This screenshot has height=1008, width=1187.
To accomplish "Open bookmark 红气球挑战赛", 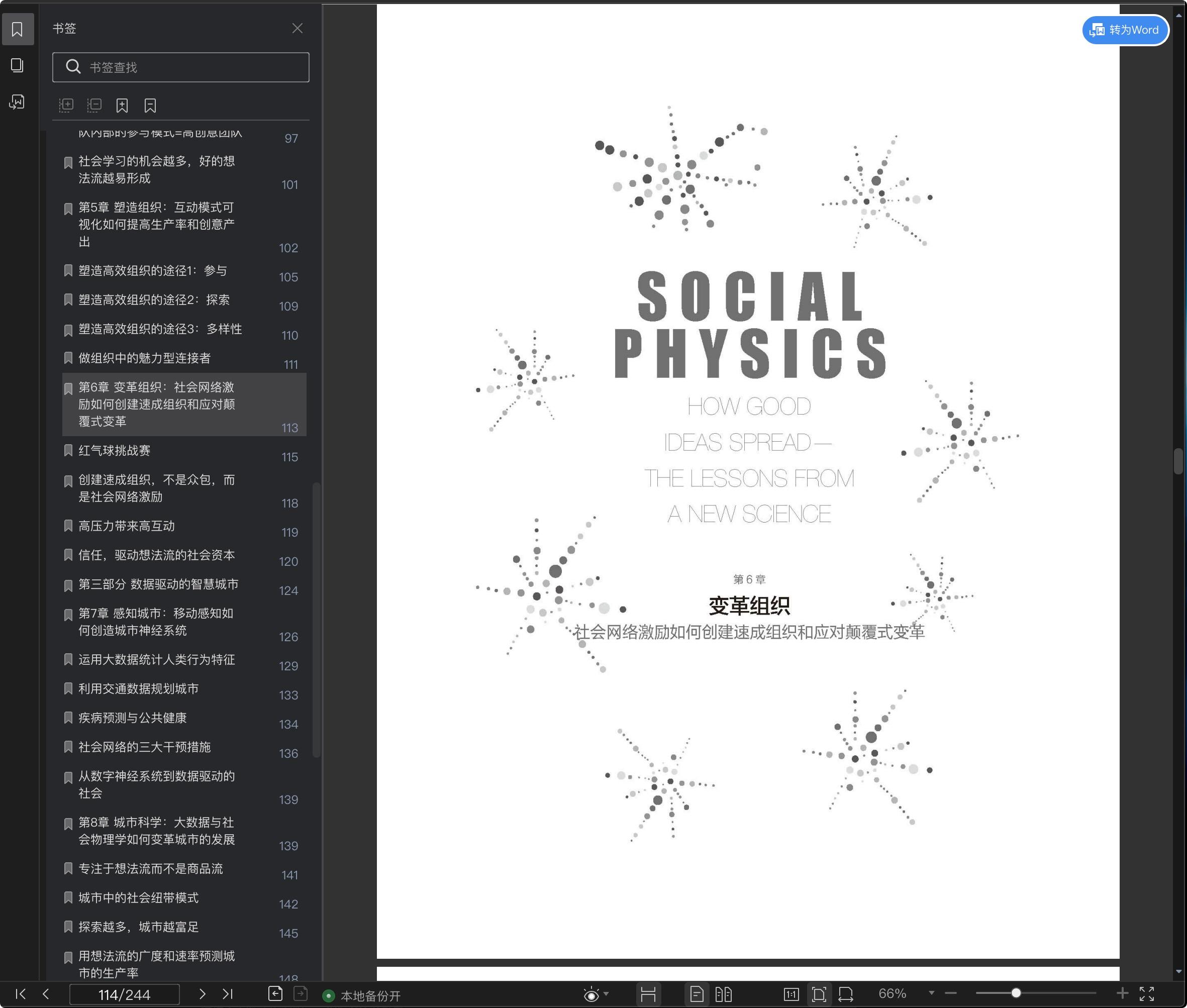I will tap(184, 451).
